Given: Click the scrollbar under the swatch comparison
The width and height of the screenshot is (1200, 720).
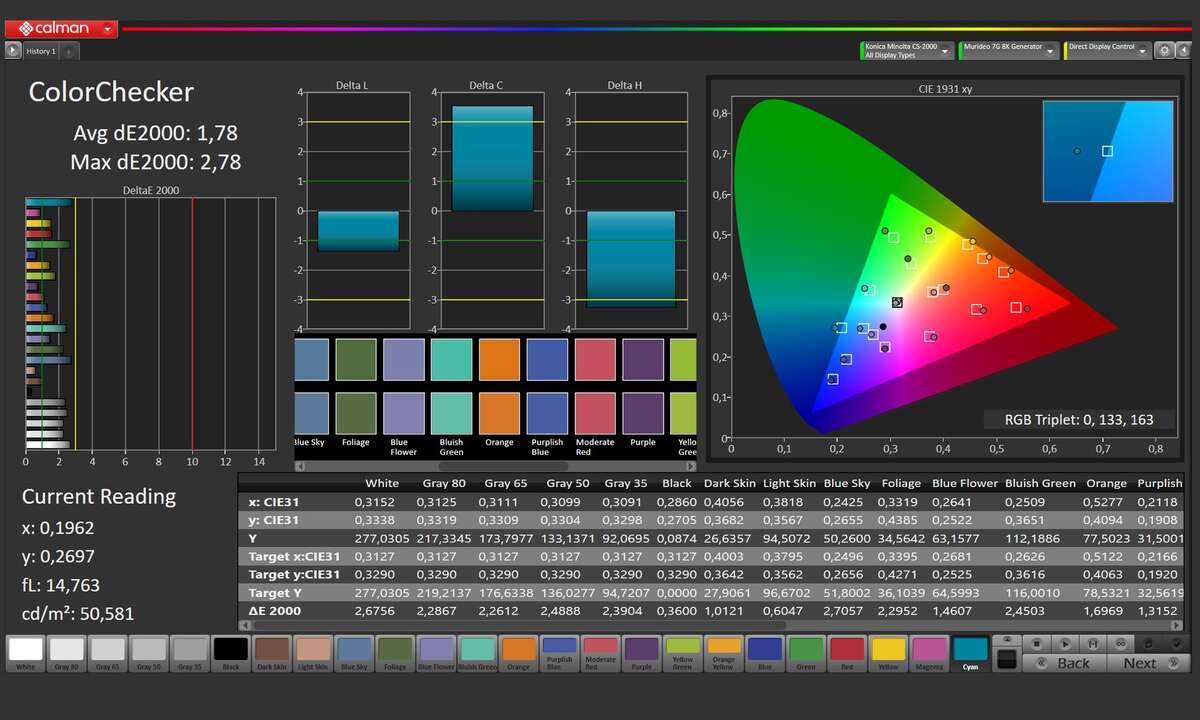Looking at the screenshot, I should point(495,466).
